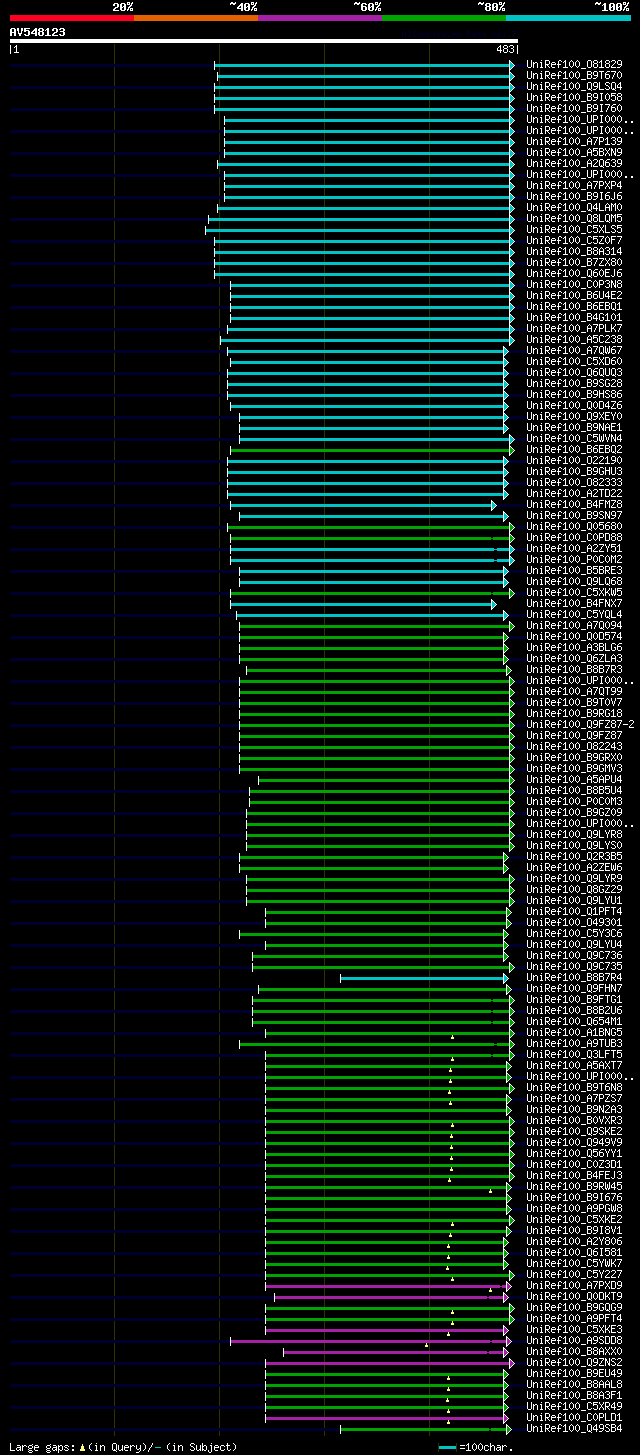Viewport: 640px width, 1455px height.
Task: Click UniRef100_C0P3N8 label
Action: [x=574, y=284]
